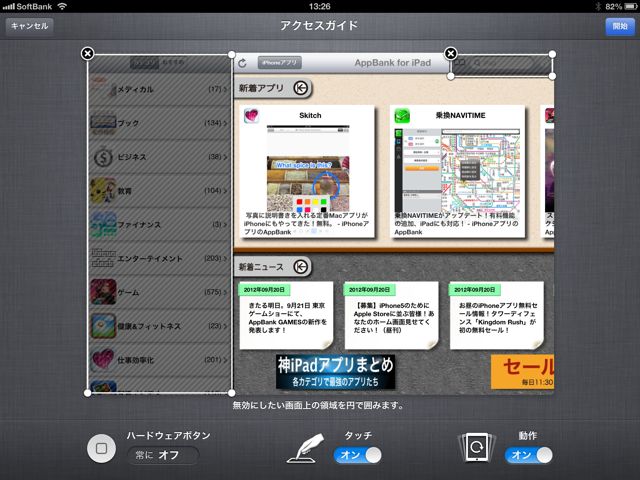Tap the 仕事効率化 heart icon
The image size is (640, 480).
[103, 359]
